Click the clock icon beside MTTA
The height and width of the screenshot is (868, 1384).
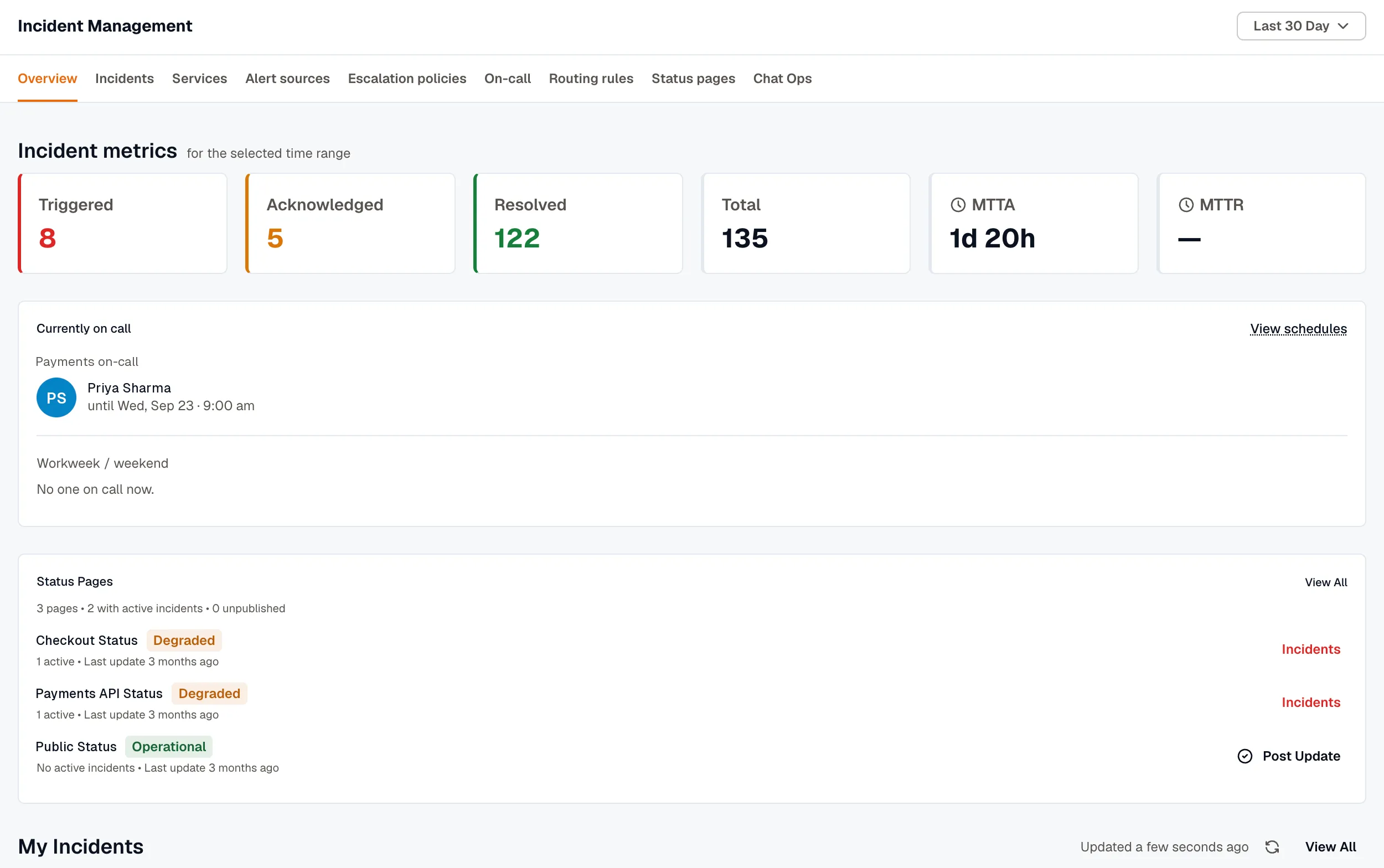point(958,205)
